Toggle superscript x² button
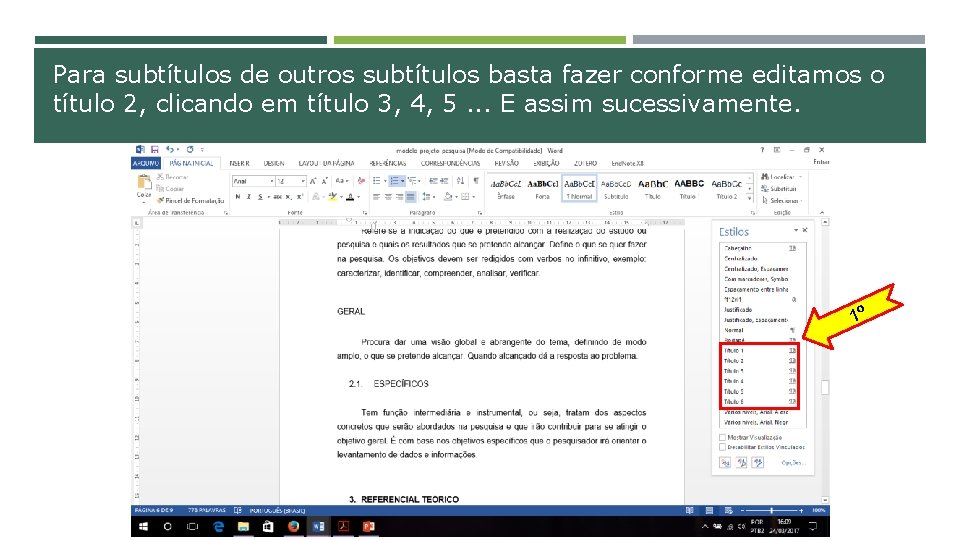Image resolution: width=960 pixels, height=540 pixels. (300, 197)
